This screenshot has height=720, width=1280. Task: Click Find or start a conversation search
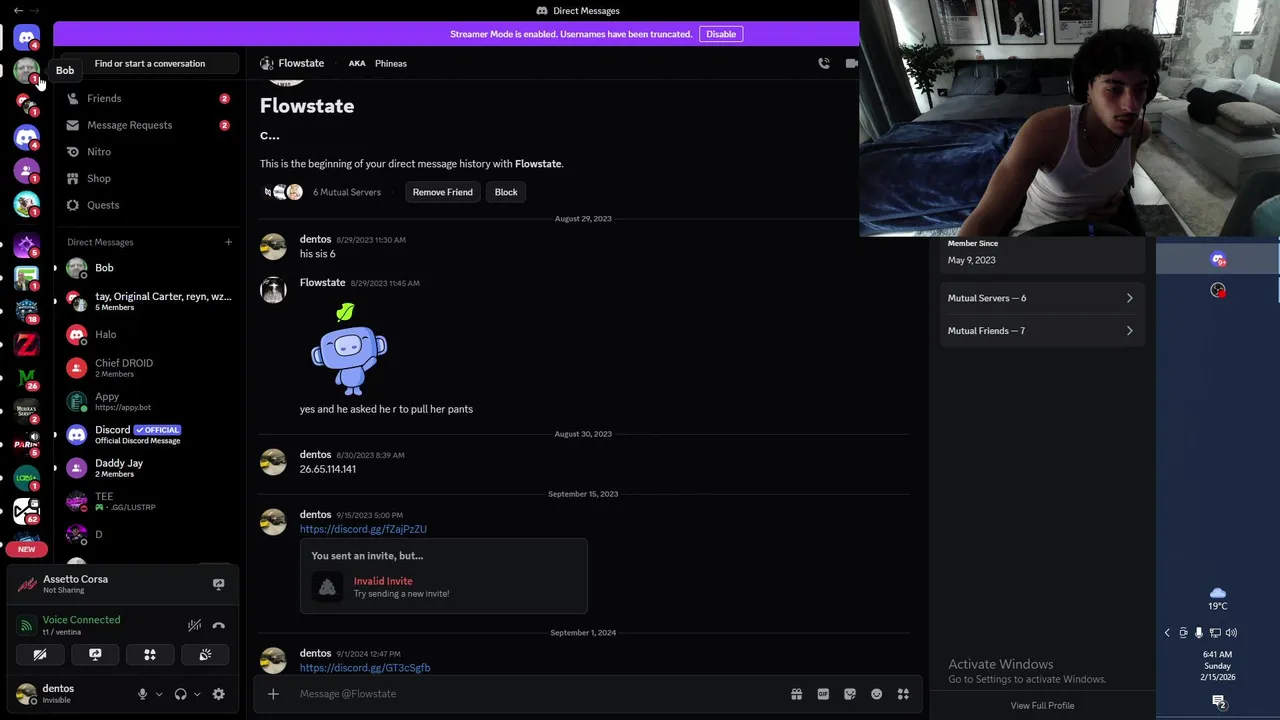pyautogui.click(x=150, y=63)
